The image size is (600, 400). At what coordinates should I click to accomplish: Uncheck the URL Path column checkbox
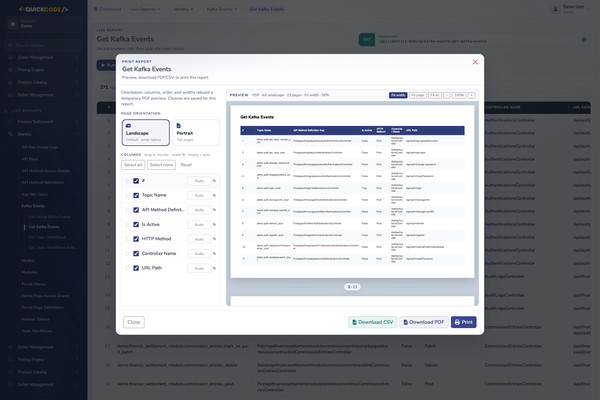136,268
